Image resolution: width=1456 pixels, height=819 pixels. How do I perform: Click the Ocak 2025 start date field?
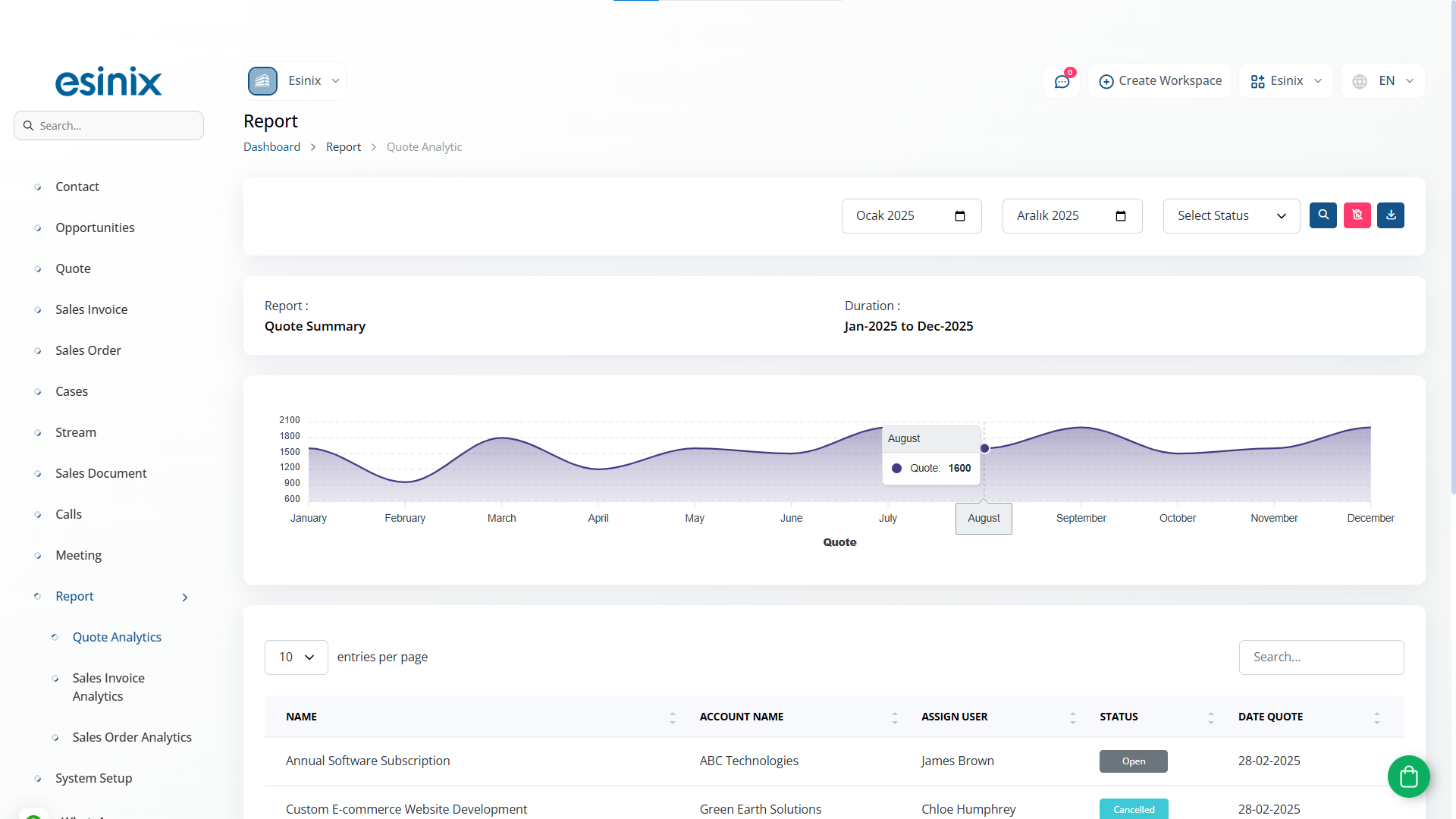click(912, 216)
